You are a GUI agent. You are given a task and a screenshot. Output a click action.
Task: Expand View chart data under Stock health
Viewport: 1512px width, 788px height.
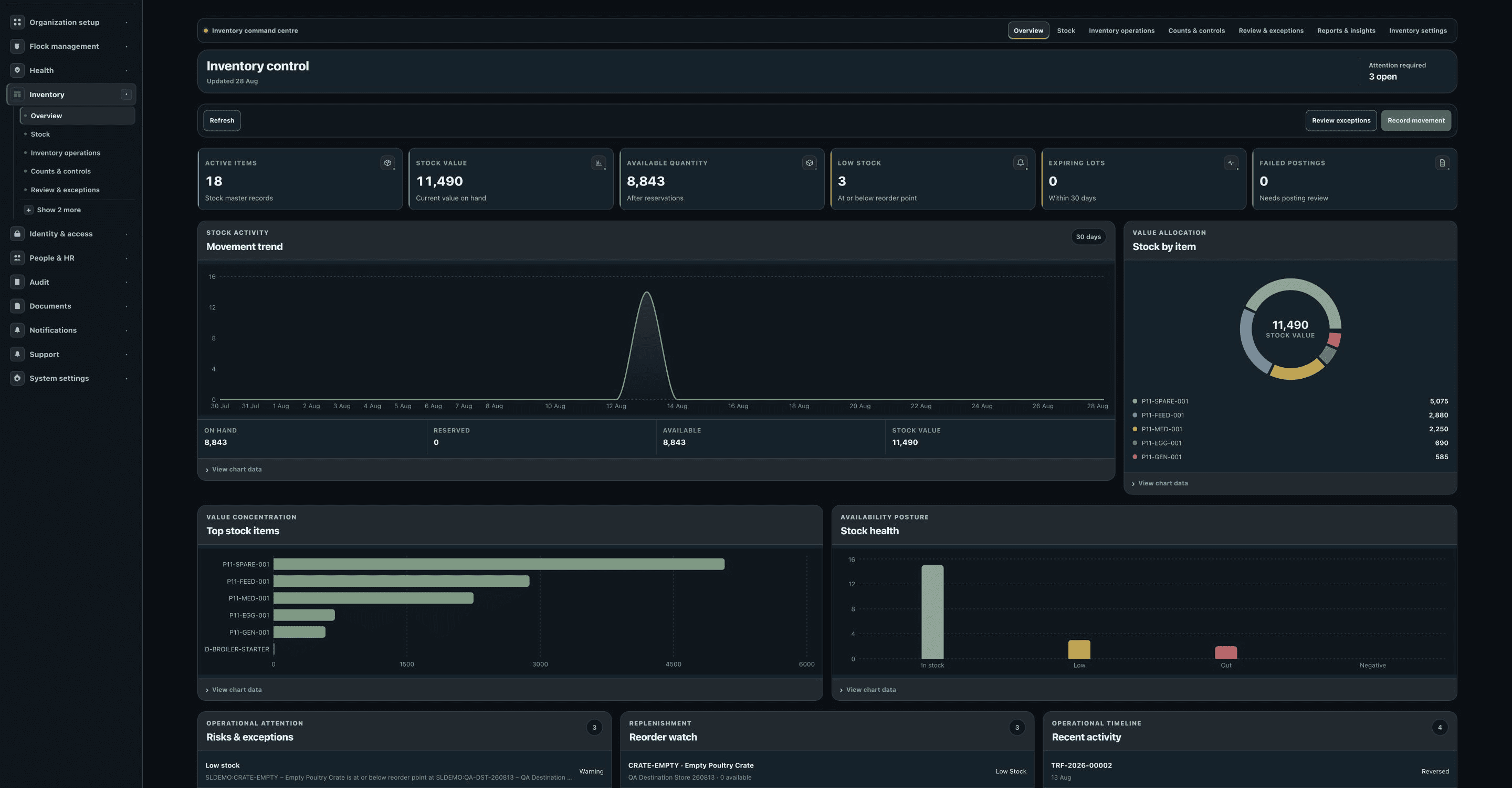pyautogui.click(x=867, y=690)
